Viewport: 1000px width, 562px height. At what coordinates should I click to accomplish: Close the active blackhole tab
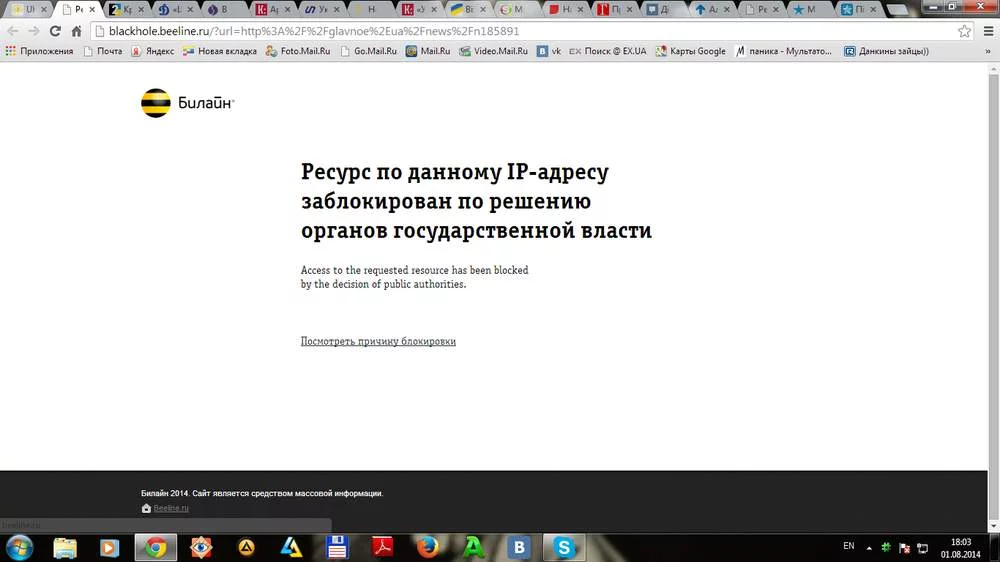click(92, 10)
